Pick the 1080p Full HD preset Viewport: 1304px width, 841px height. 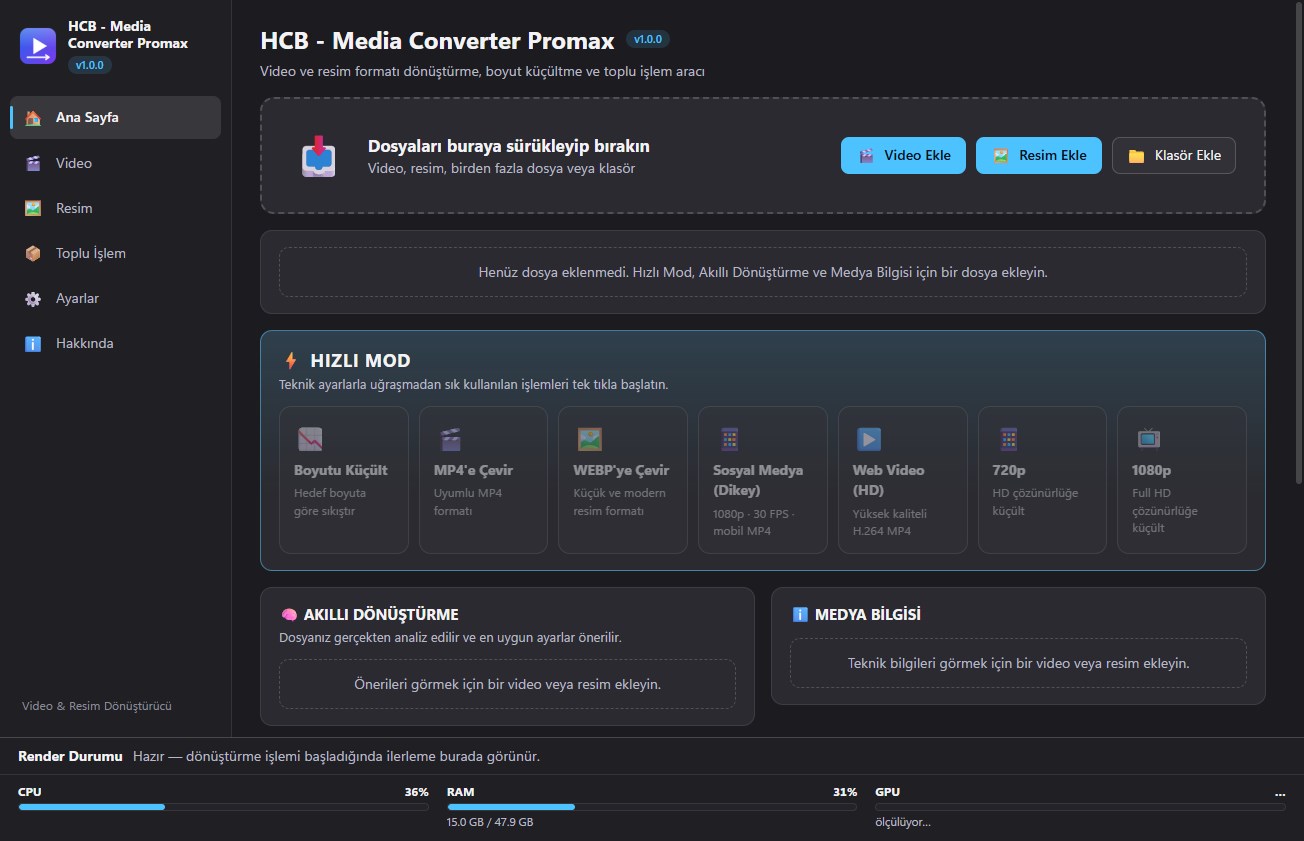tap(1182, 480)
